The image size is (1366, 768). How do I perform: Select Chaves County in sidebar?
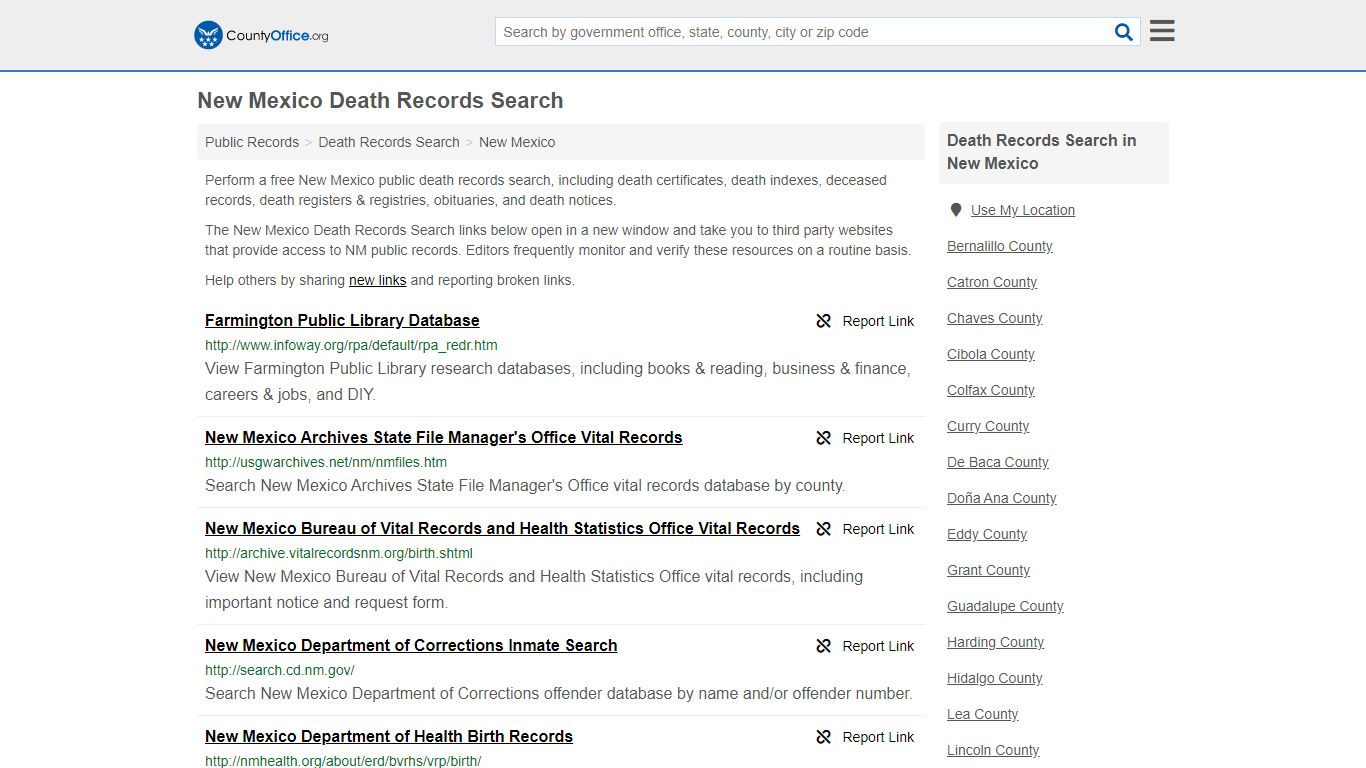pyautogui.click(x=995, y=318)
